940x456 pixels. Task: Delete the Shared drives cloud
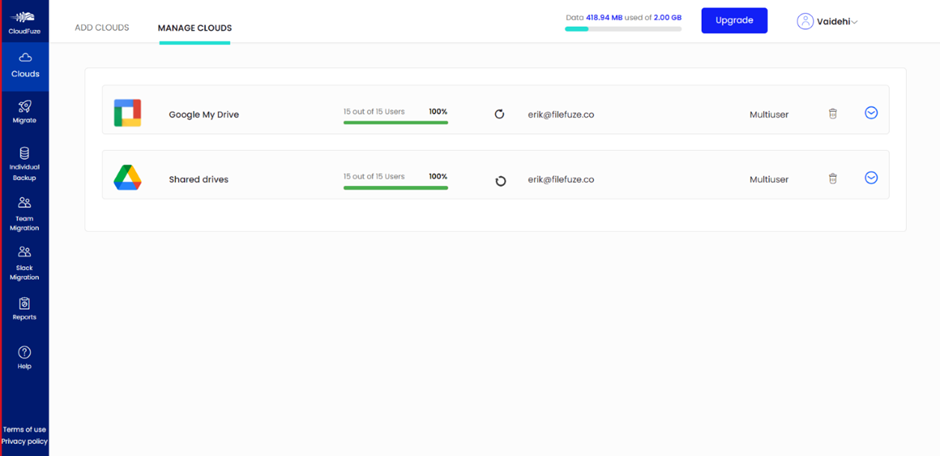832,179
